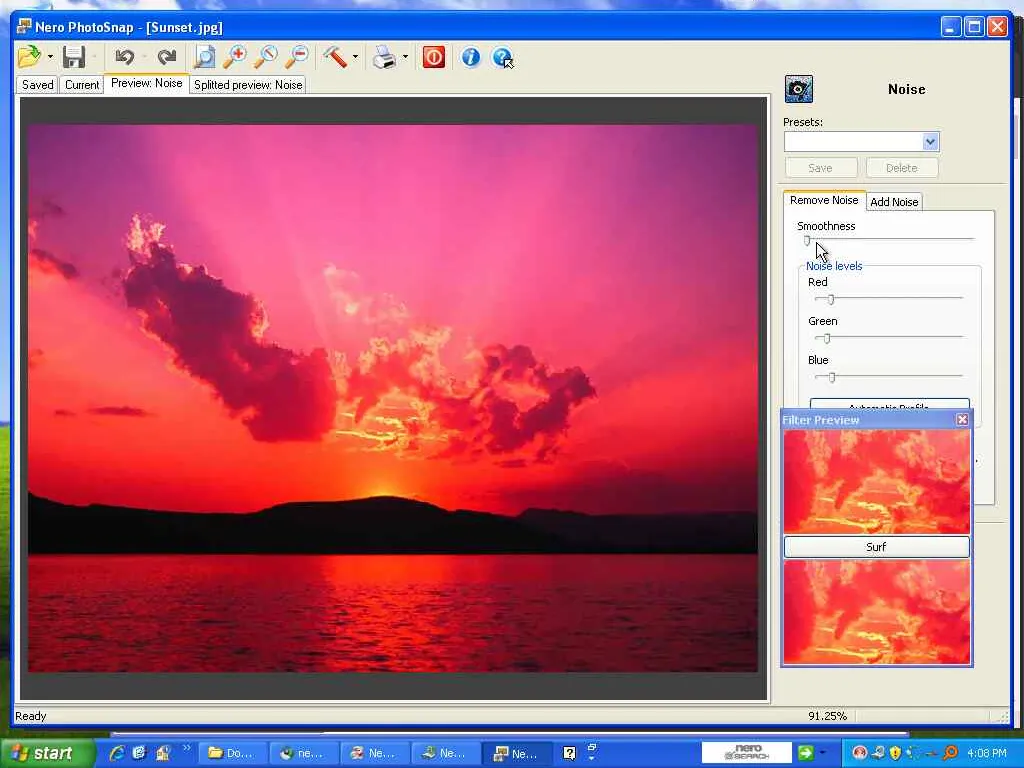Click the Delete preset button
The width and height of the screenshot is (1024, 768).
pos(902,168)
